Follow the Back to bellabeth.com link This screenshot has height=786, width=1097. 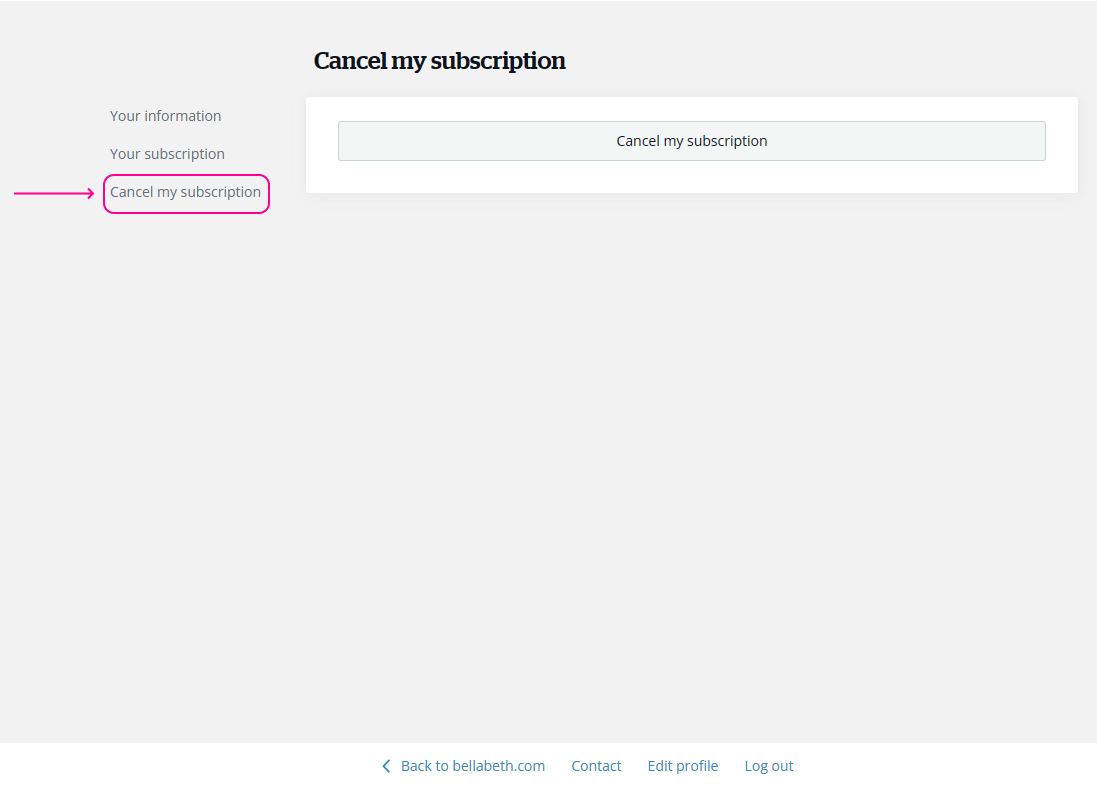click(472, 766)
